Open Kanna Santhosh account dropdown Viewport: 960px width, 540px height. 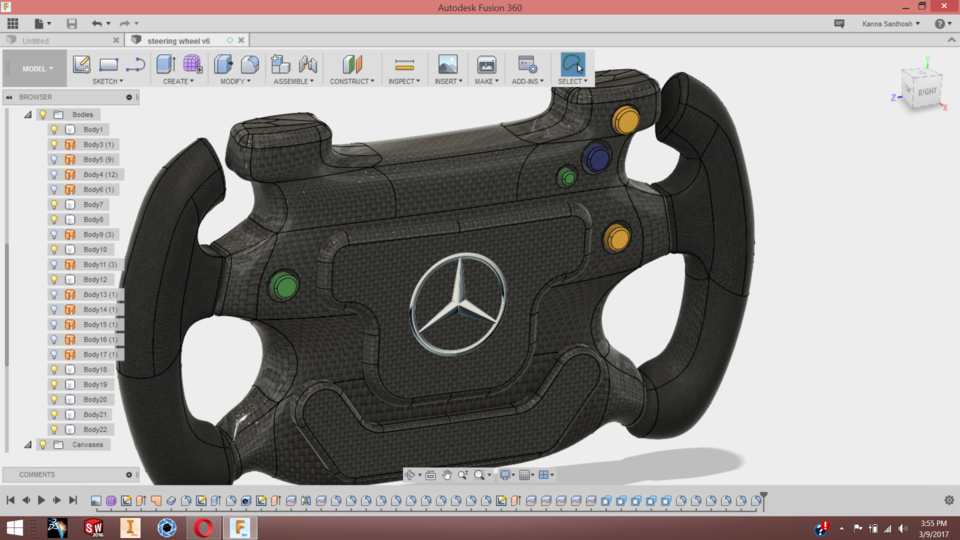(891, 24)
